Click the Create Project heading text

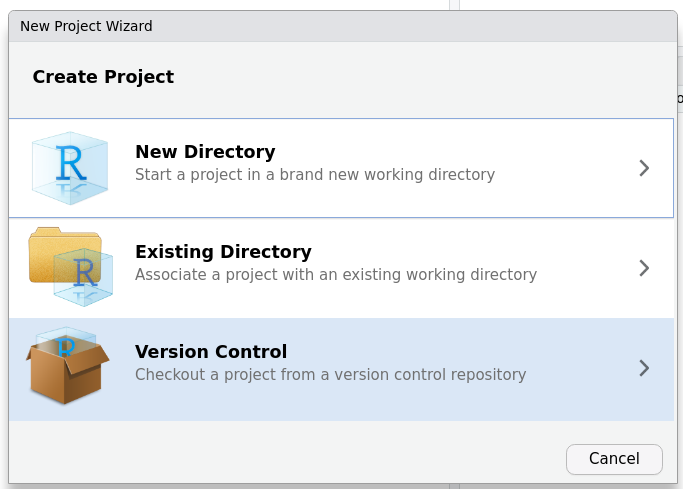(x=103, y=77)
